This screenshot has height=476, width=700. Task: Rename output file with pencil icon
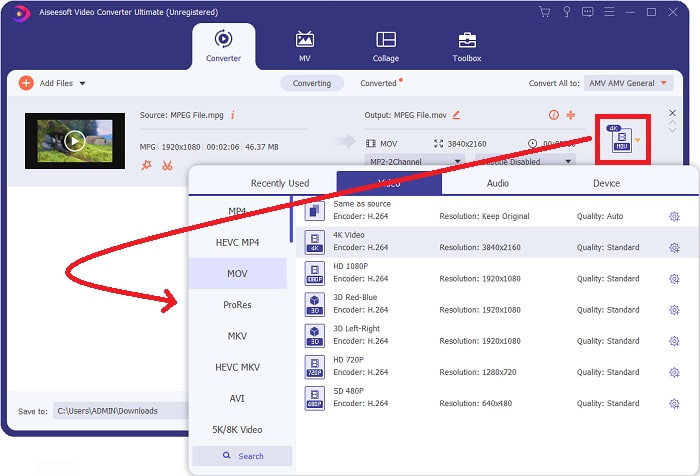pos(456,115)
